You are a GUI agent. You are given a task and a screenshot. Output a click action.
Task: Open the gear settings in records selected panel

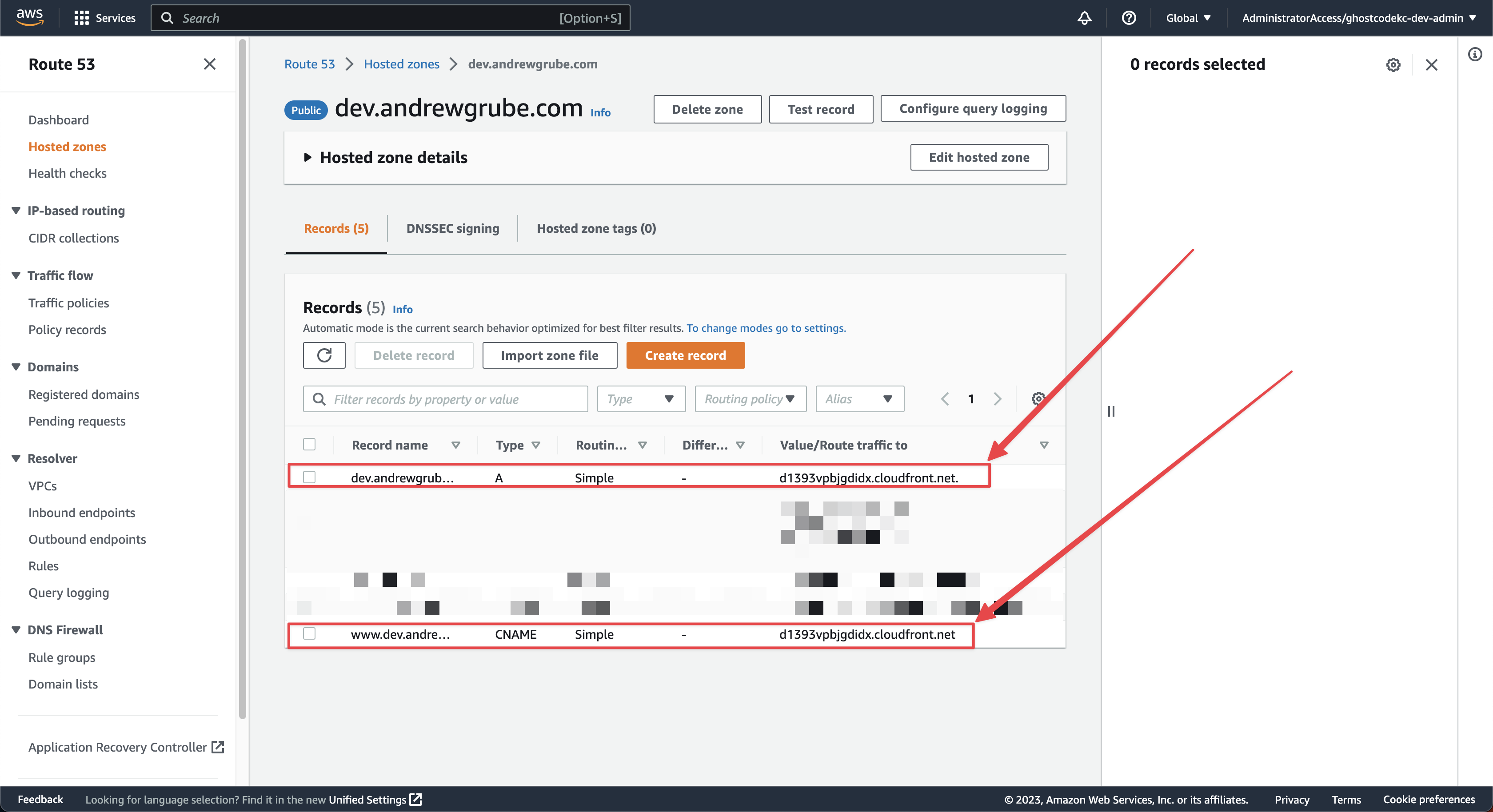(1393, 64)
